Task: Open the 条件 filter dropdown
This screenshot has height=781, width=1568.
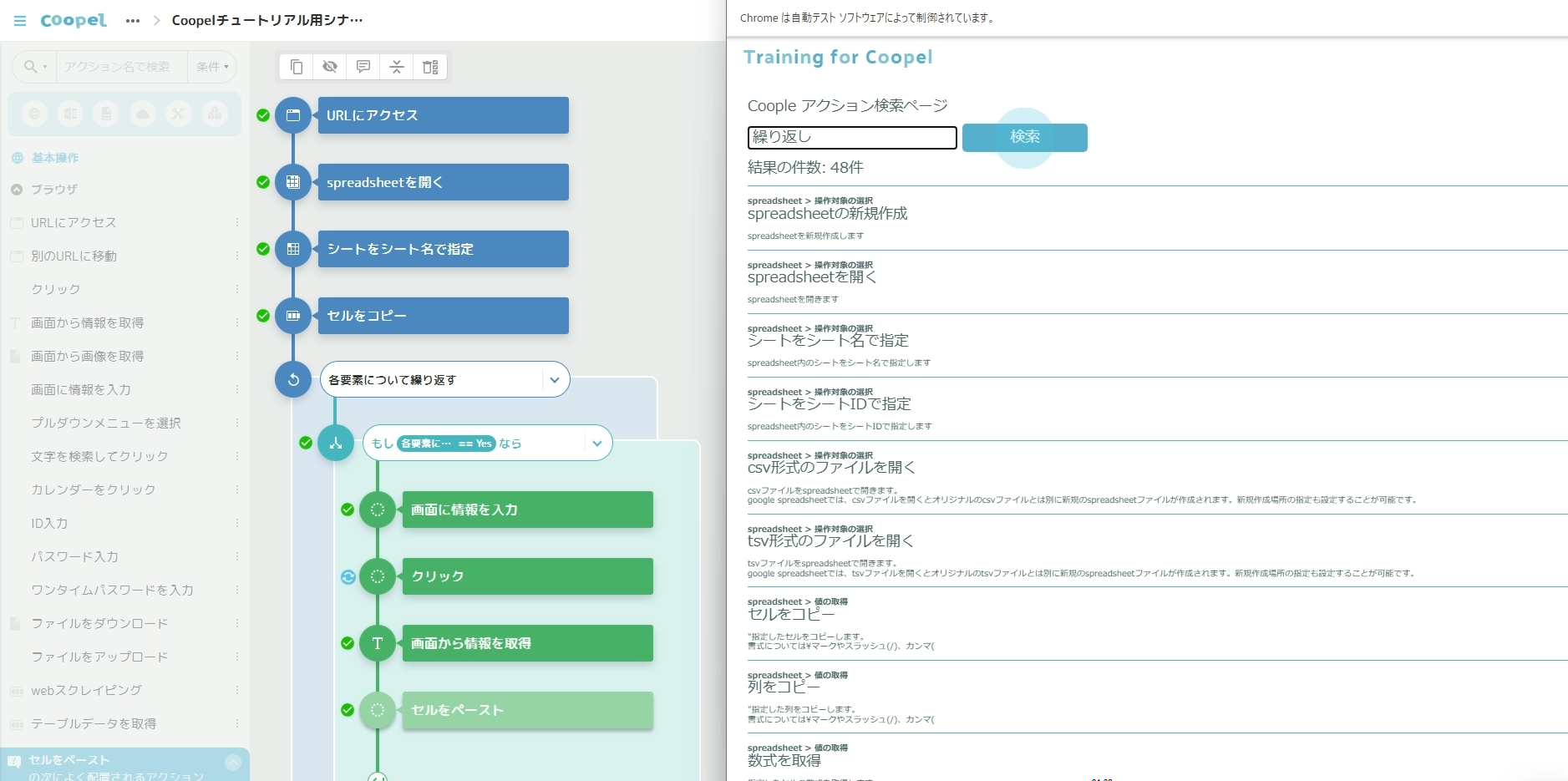Action: [x=212, y=67]
